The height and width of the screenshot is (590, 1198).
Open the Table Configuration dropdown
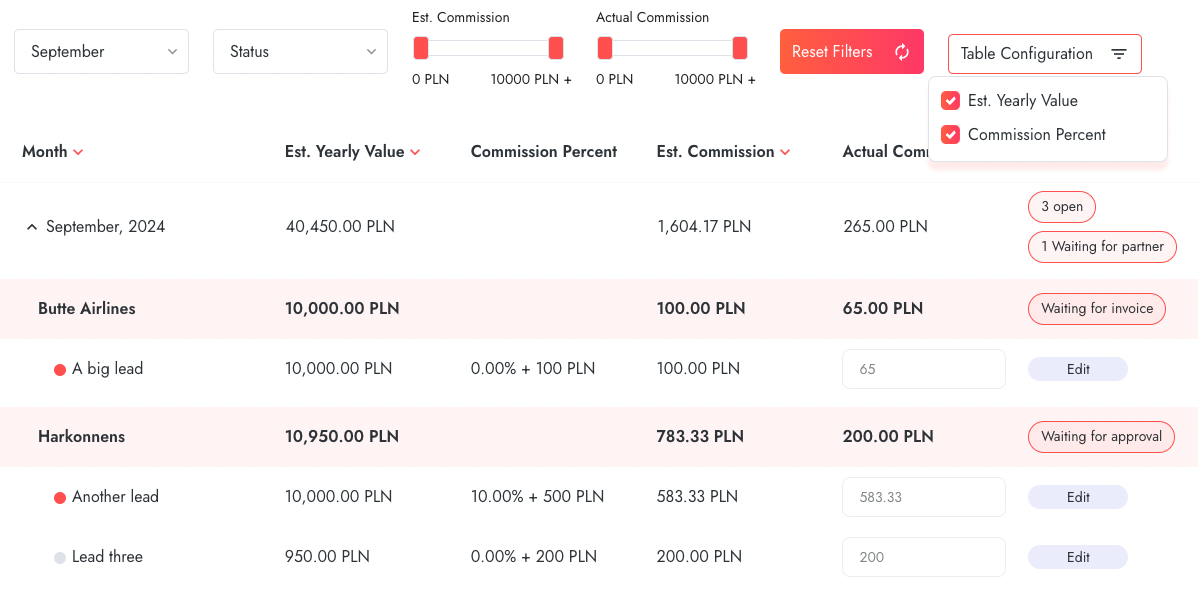coord(1044,53)
